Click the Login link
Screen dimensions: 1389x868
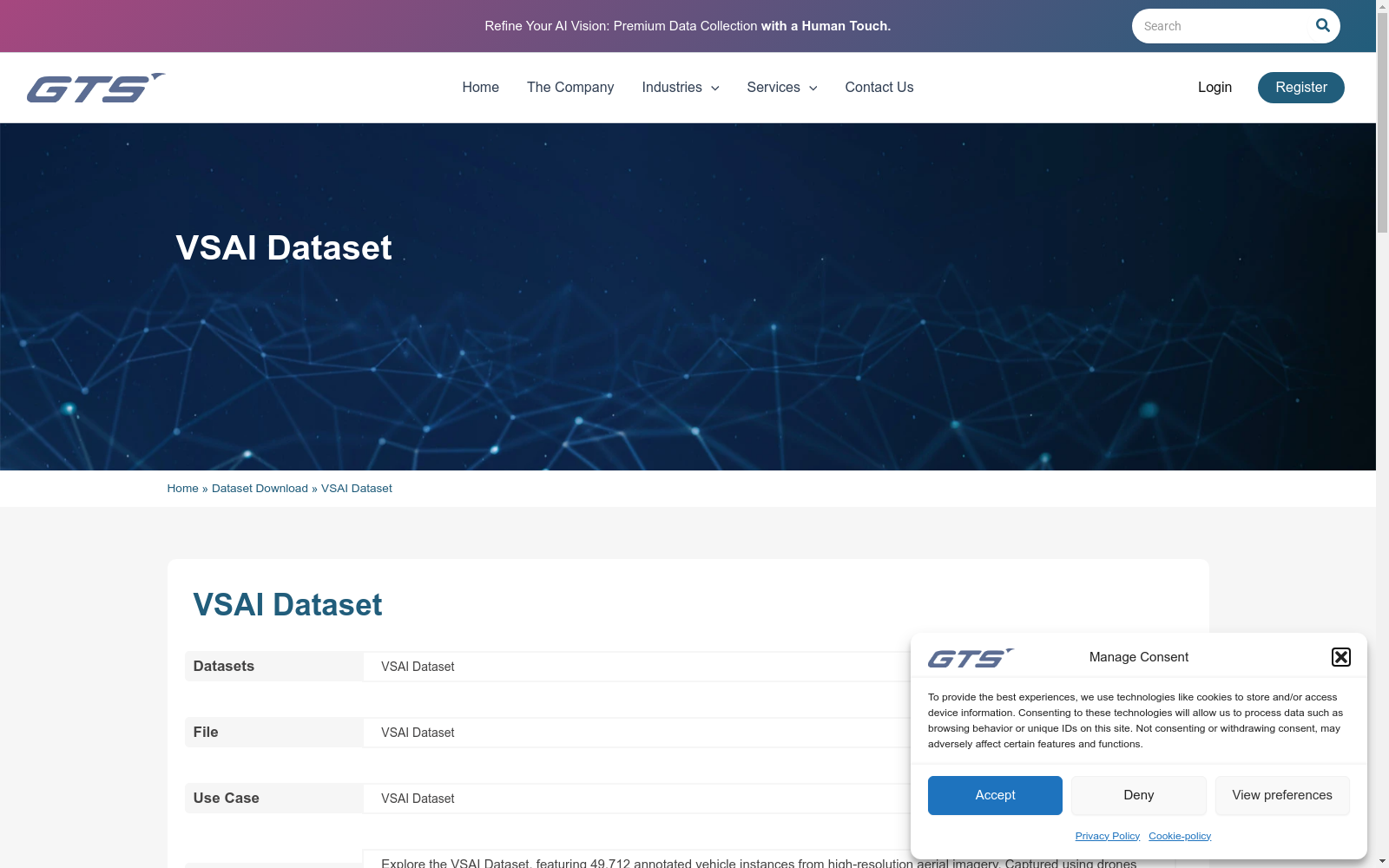[x=1215, y=88]
